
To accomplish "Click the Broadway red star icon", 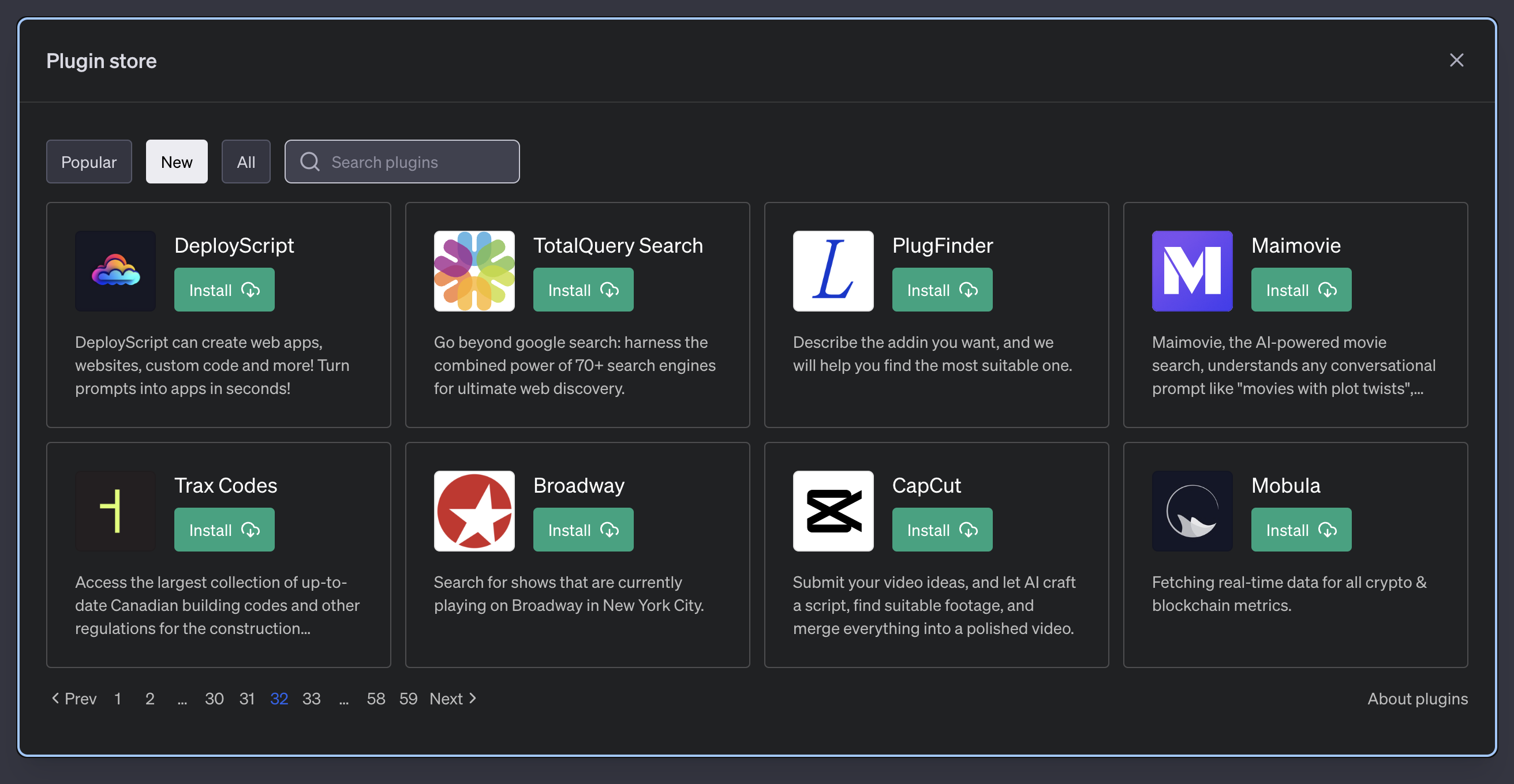I will tap(474, 511).
